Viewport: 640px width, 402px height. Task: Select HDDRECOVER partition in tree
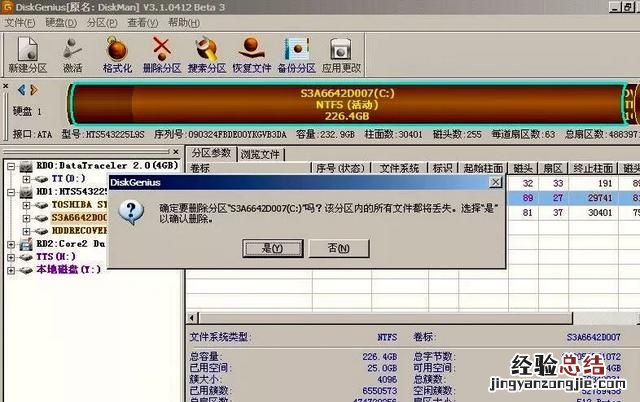click(79, 231)
